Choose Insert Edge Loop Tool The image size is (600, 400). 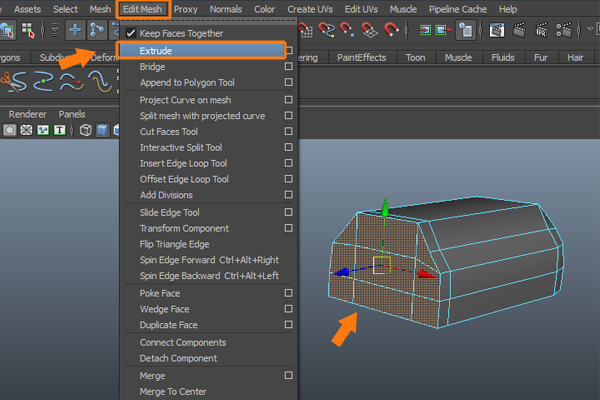pos(183,163)
